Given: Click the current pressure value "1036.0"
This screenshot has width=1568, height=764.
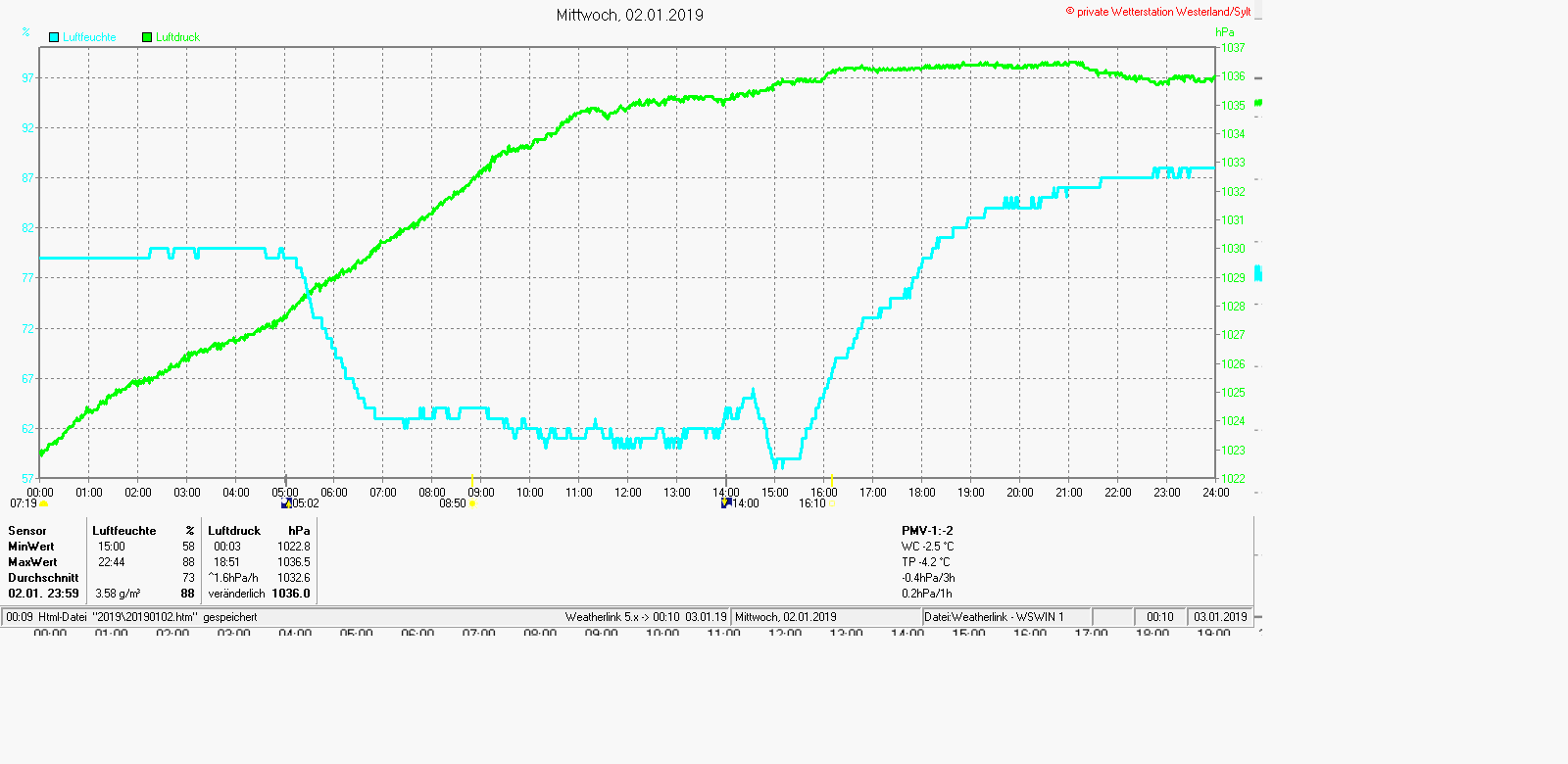Looking at the screenshot, I should click(x=291, y=594).
